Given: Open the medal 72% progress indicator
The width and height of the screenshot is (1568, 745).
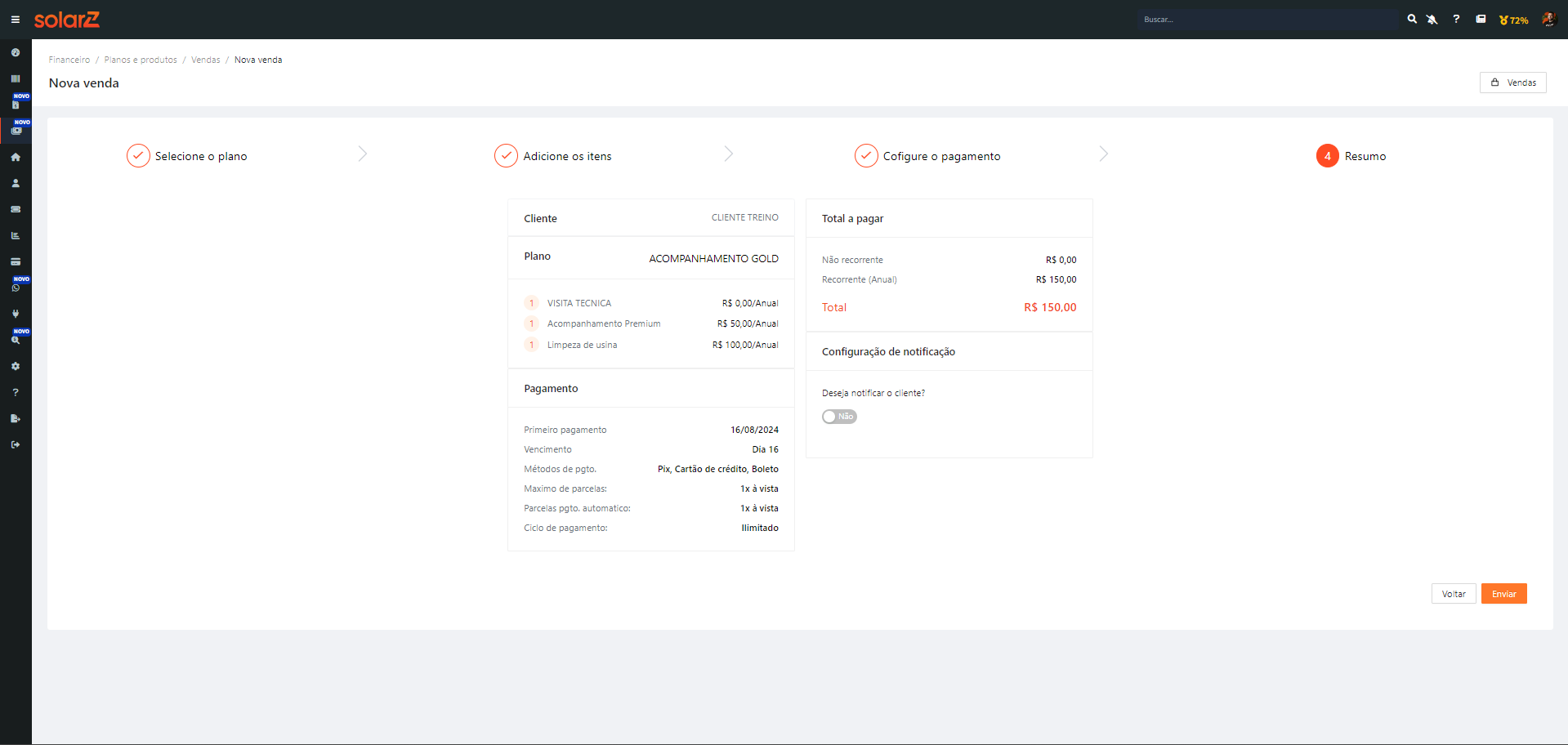Looking at the screenshot, I should (1513, 20).
